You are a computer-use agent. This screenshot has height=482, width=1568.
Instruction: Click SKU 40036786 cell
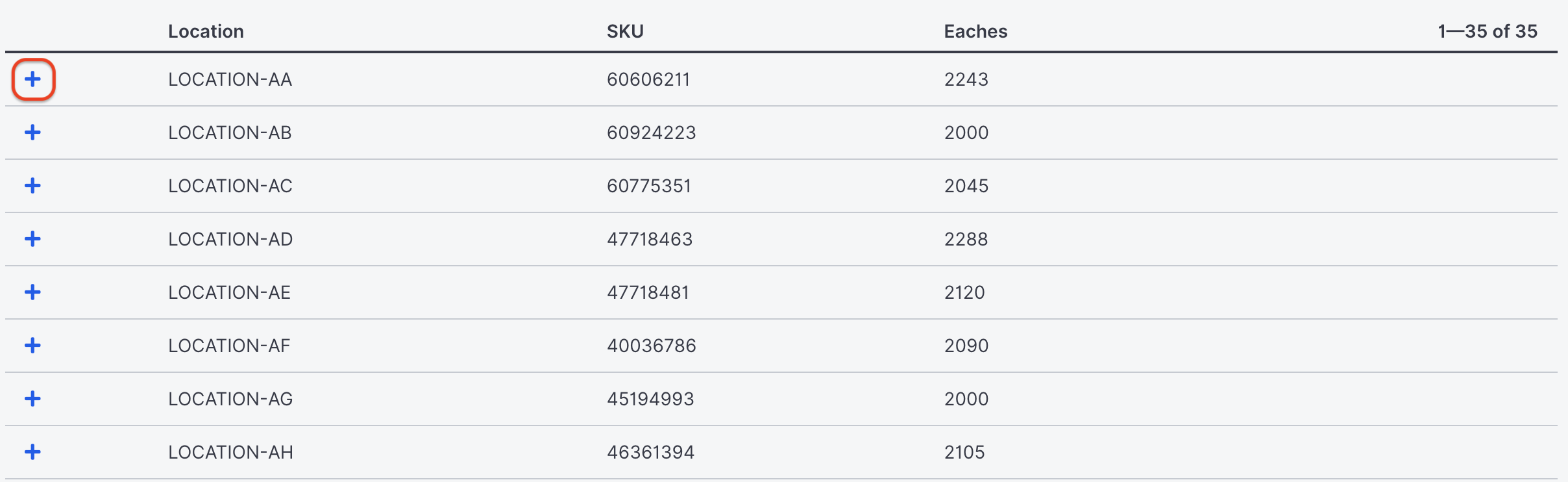coord(652,346)
